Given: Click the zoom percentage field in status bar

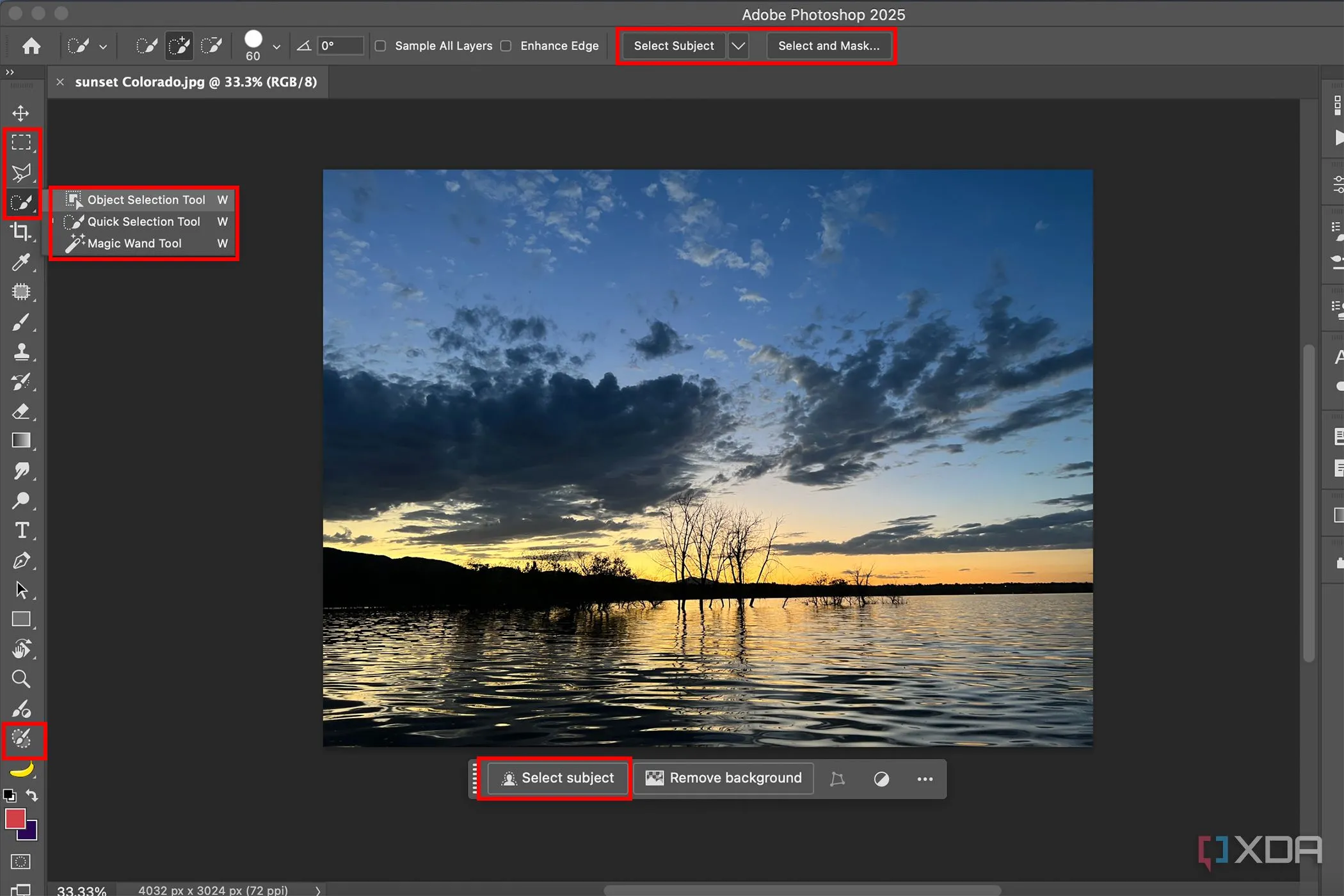Looking at the screenshot, I should (82, 890).
